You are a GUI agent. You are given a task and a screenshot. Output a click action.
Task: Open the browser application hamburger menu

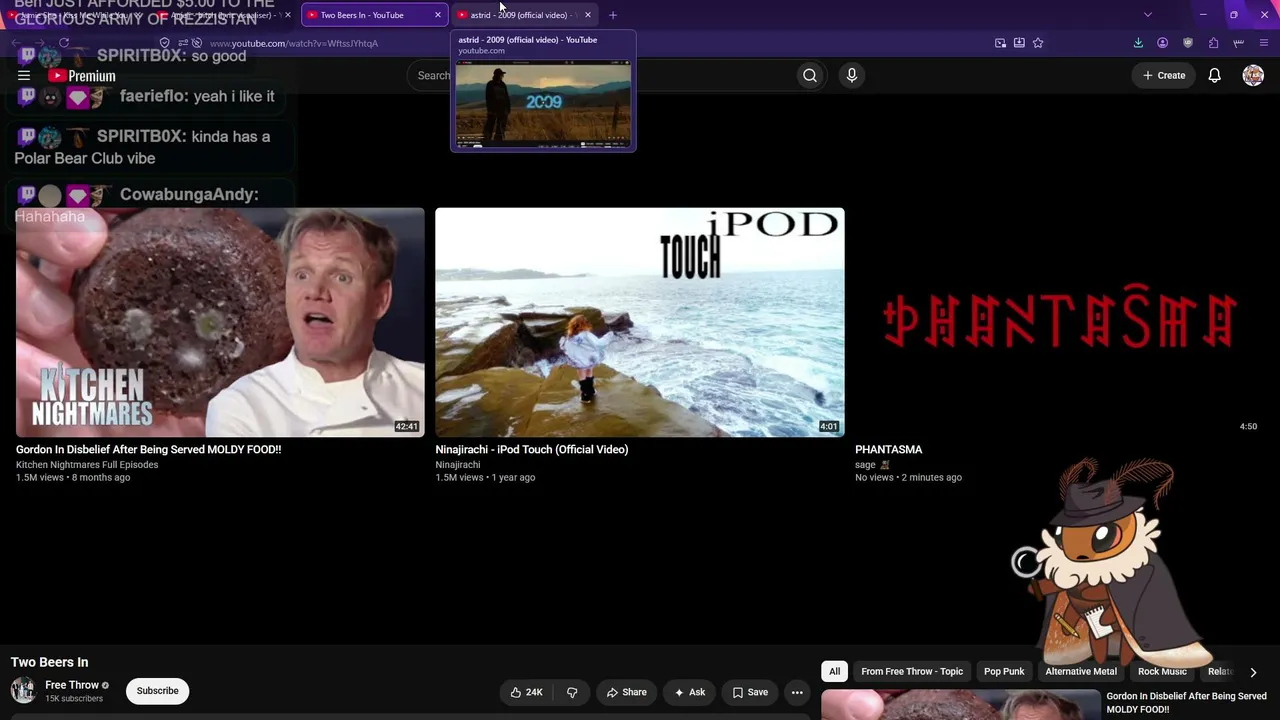1264,43
